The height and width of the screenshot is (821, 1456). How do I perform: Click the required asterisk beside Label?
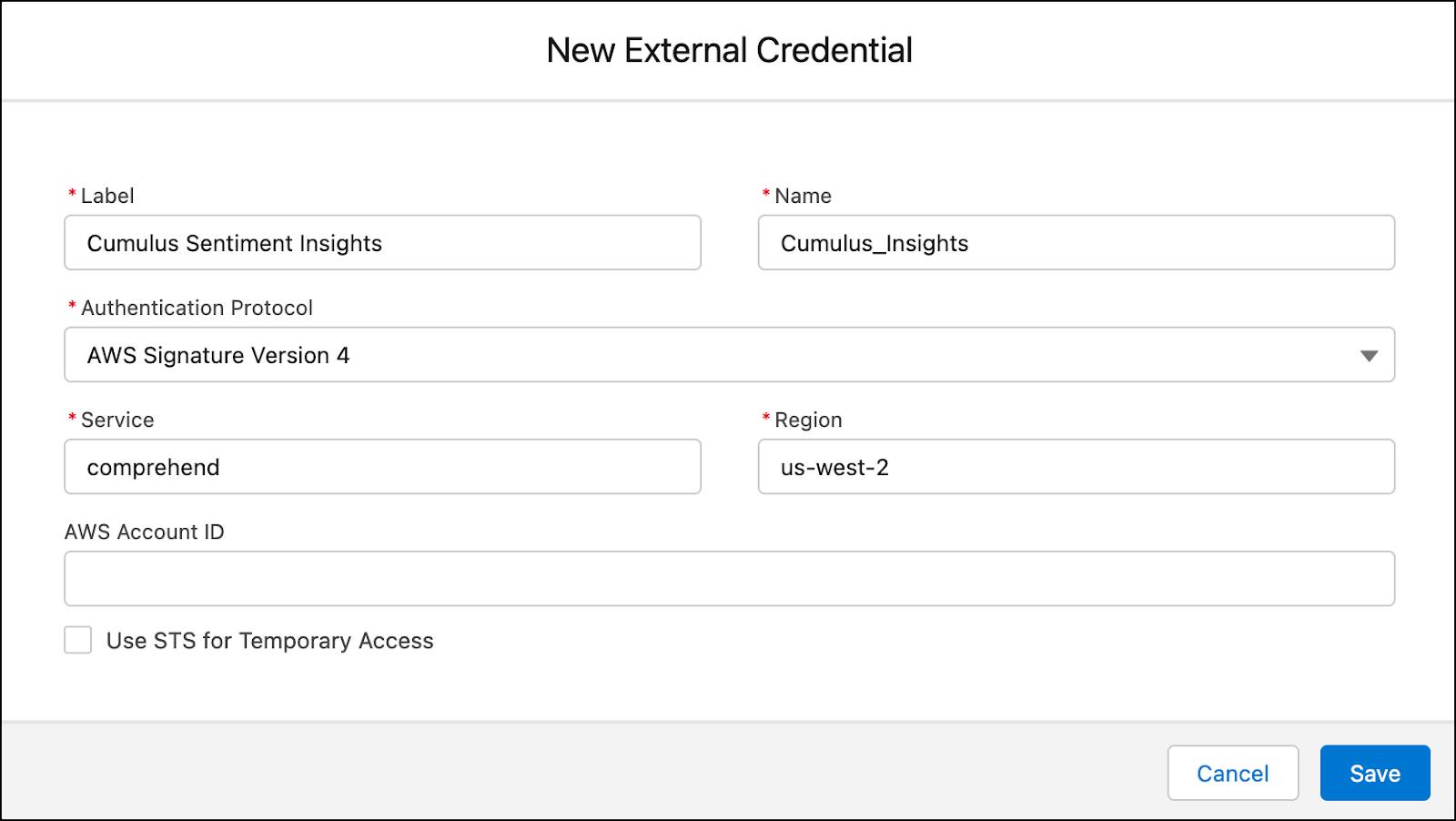coord(70,195)
